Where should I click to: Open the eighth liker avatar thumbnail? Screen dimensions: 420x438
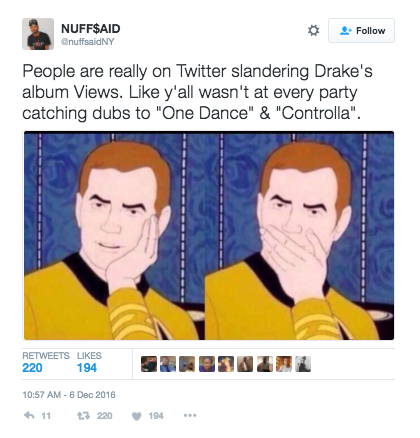pos(284,364)
